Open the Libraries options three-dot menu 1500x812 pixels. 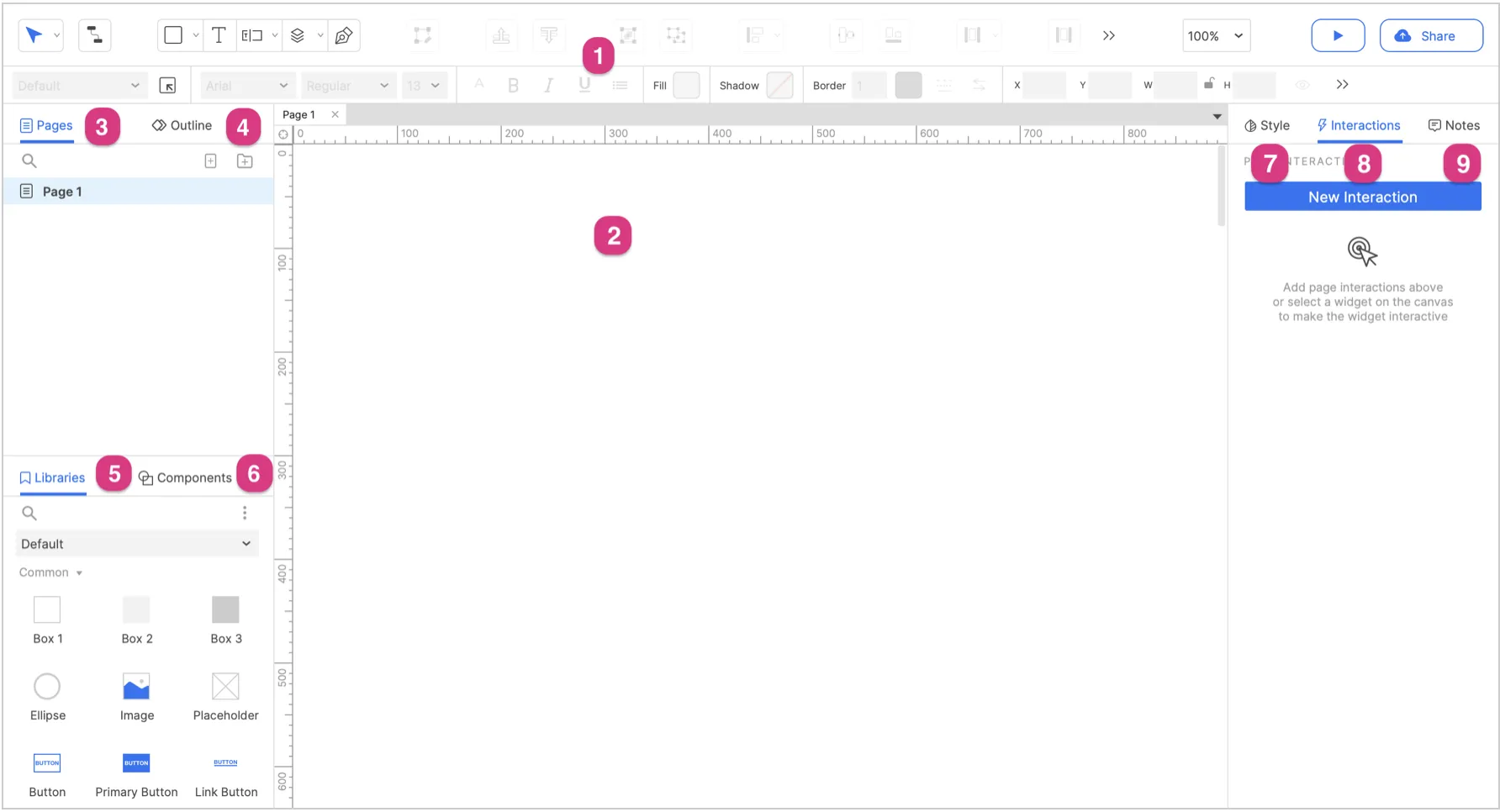point(245,513)
